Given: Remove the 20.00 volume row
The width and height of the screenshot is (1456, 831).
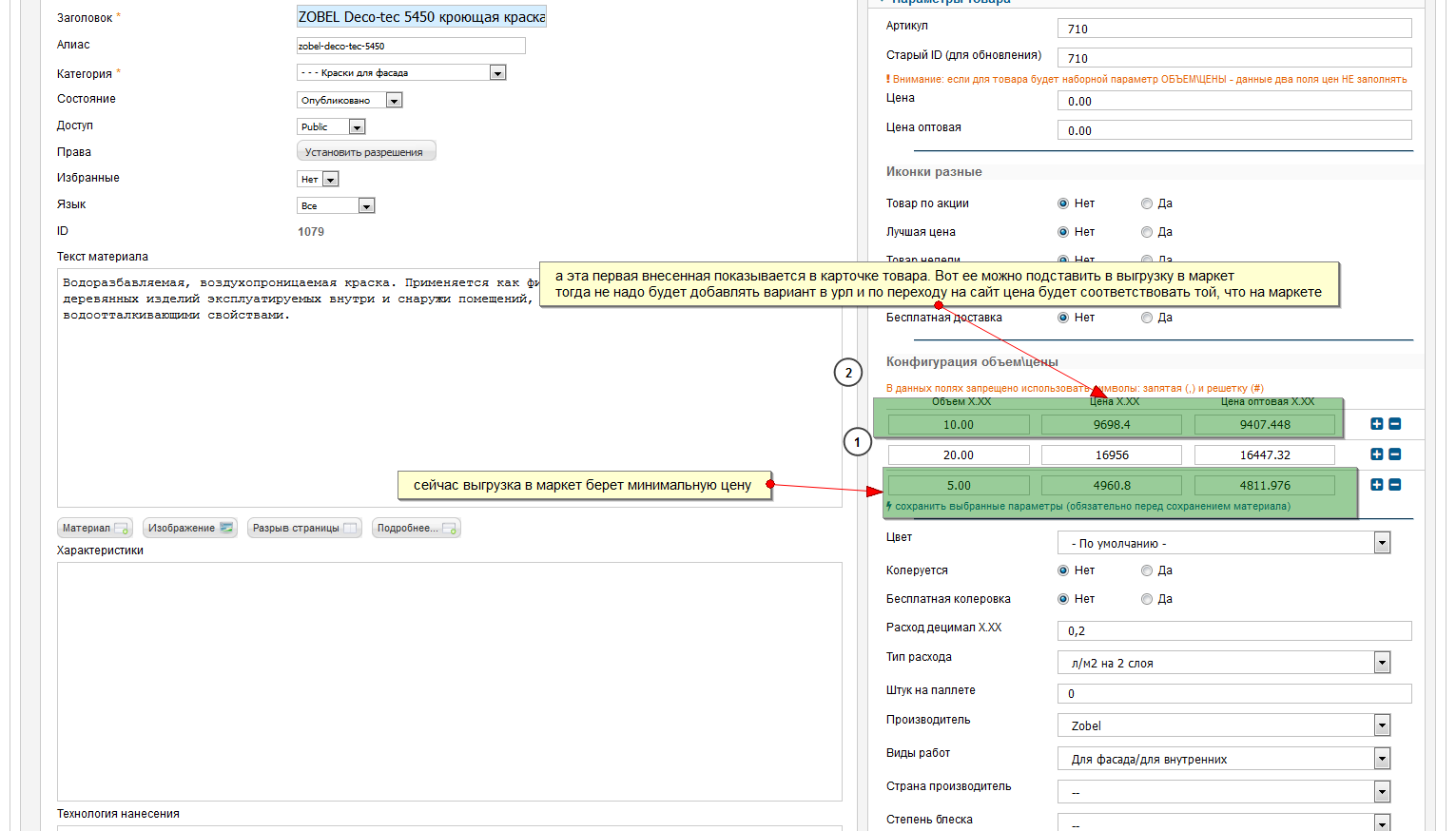Looking at the screenshot, I should click(x=1395, y=454).
